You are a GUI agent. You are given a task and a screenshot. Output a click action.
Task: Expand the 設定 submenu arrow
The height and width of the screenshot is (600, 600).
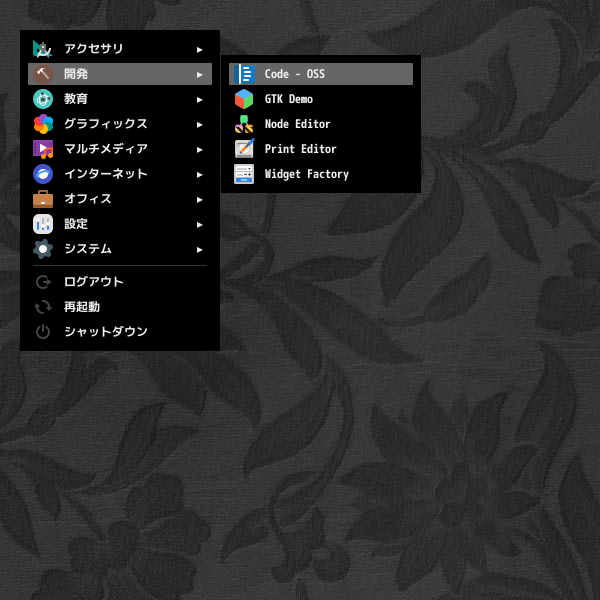(199, 225)
